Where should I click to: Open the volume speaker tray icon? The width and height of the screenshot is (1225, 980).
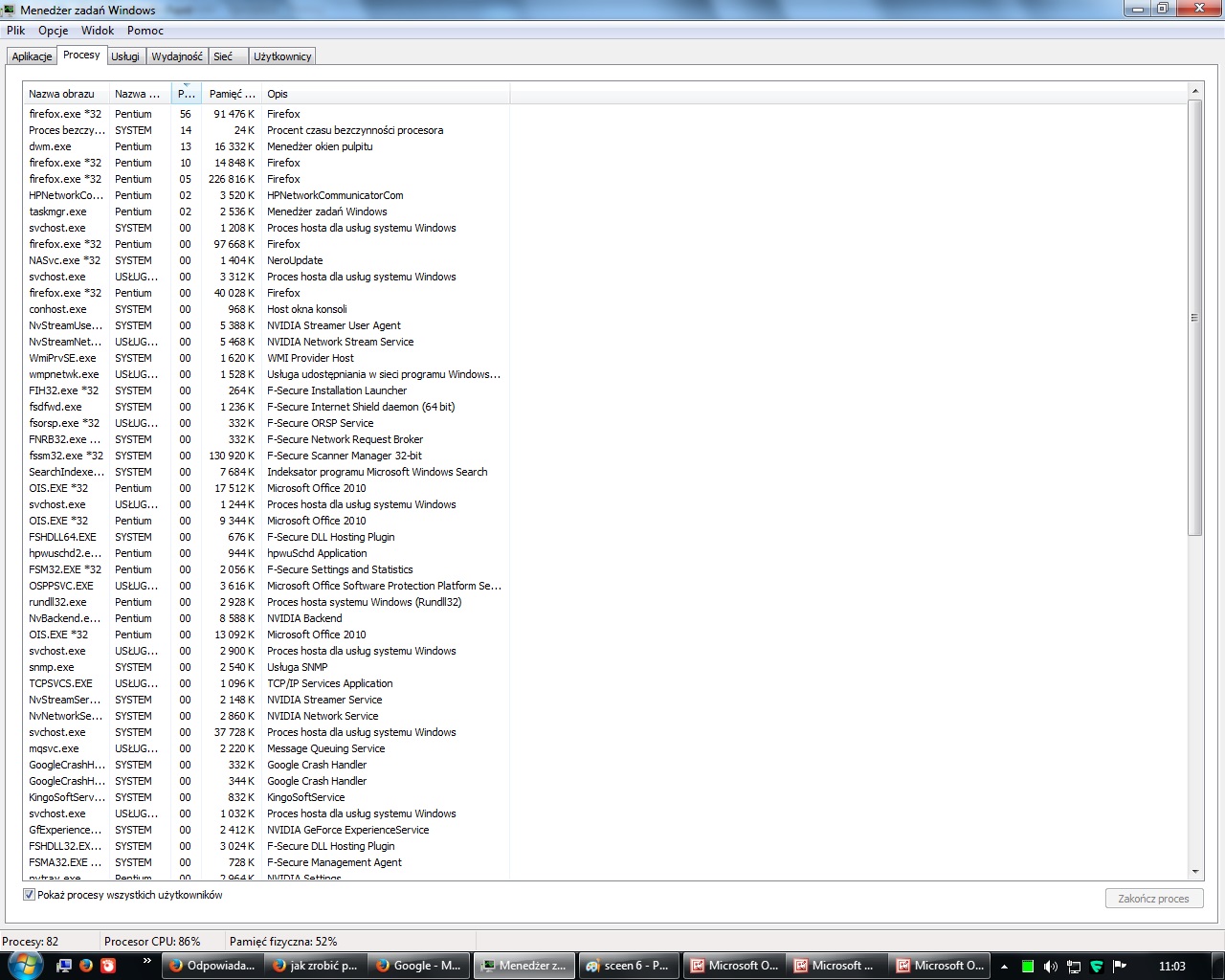coord(1051,967)
